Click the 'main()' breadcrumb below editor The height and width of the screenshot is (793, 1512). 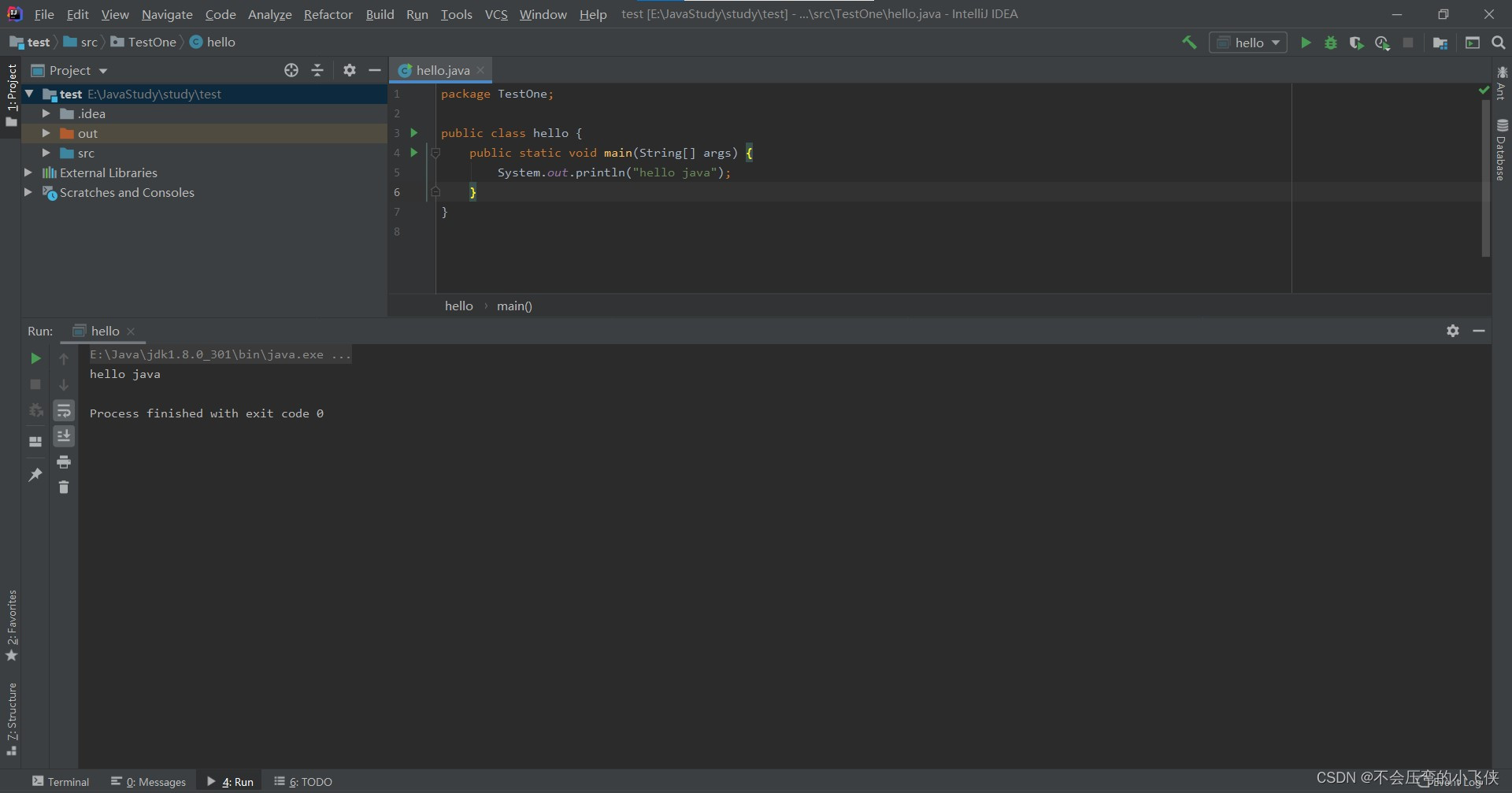[514, 306]
